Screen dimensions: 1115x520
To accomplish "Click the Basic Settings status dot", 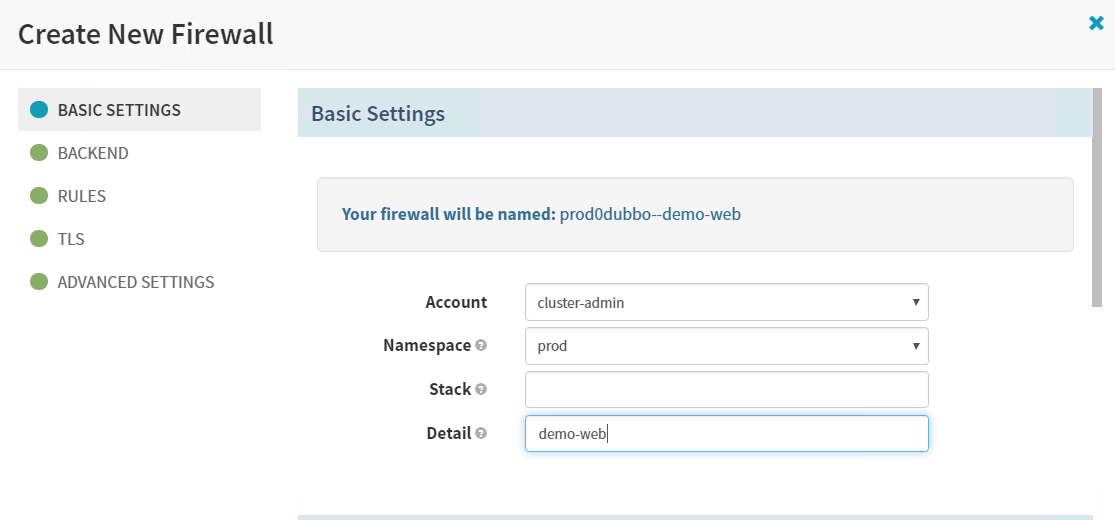I will click(39, 110).
